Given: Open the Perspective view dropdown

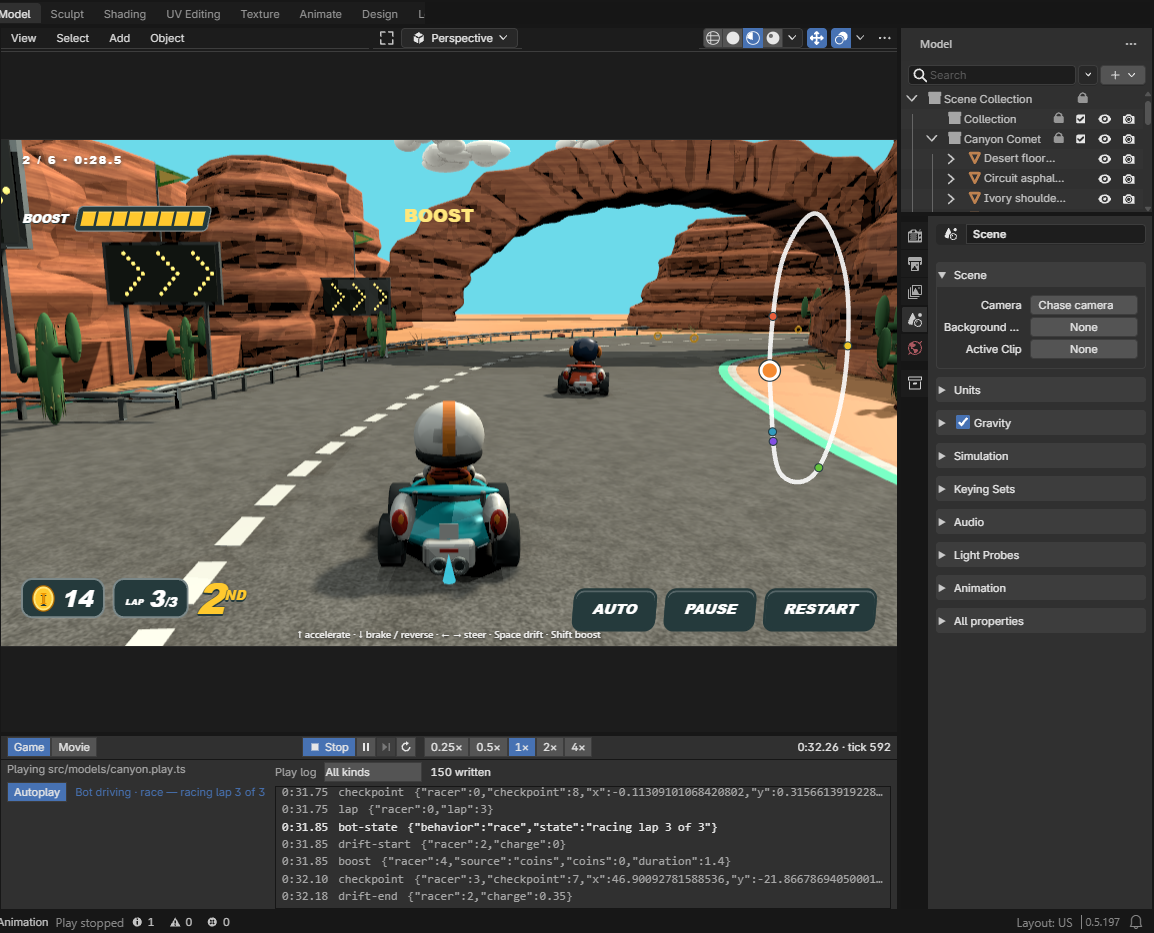Looking at the screenshot, I should click(x=460, y=38).
